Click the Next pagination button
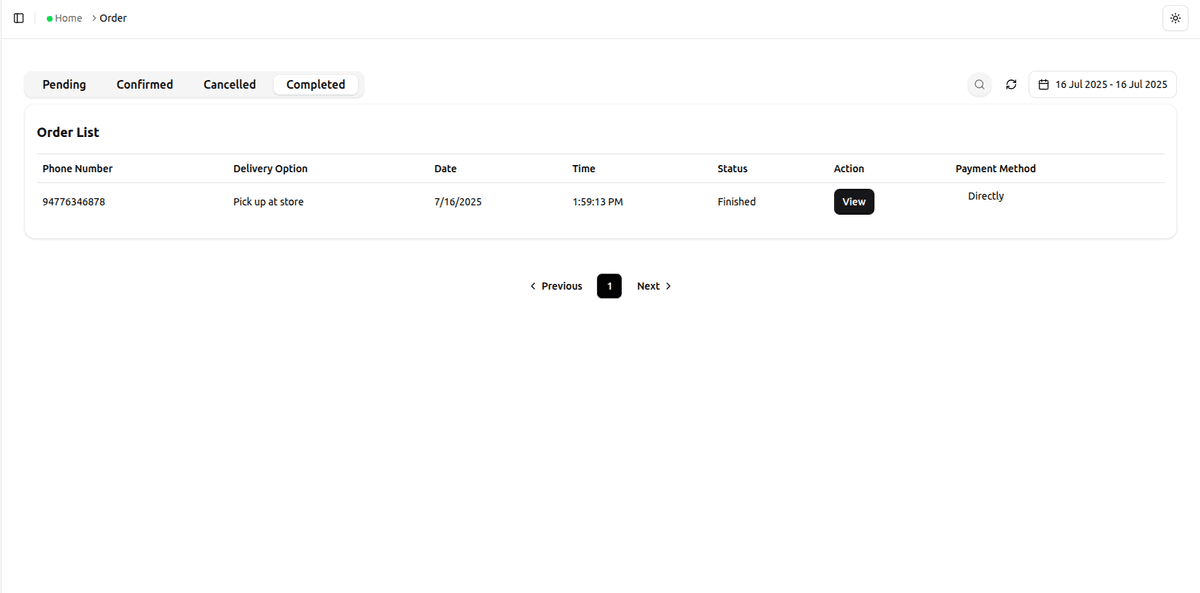The width and height of the screenshot is (1200, 593). tap(648, 286)
